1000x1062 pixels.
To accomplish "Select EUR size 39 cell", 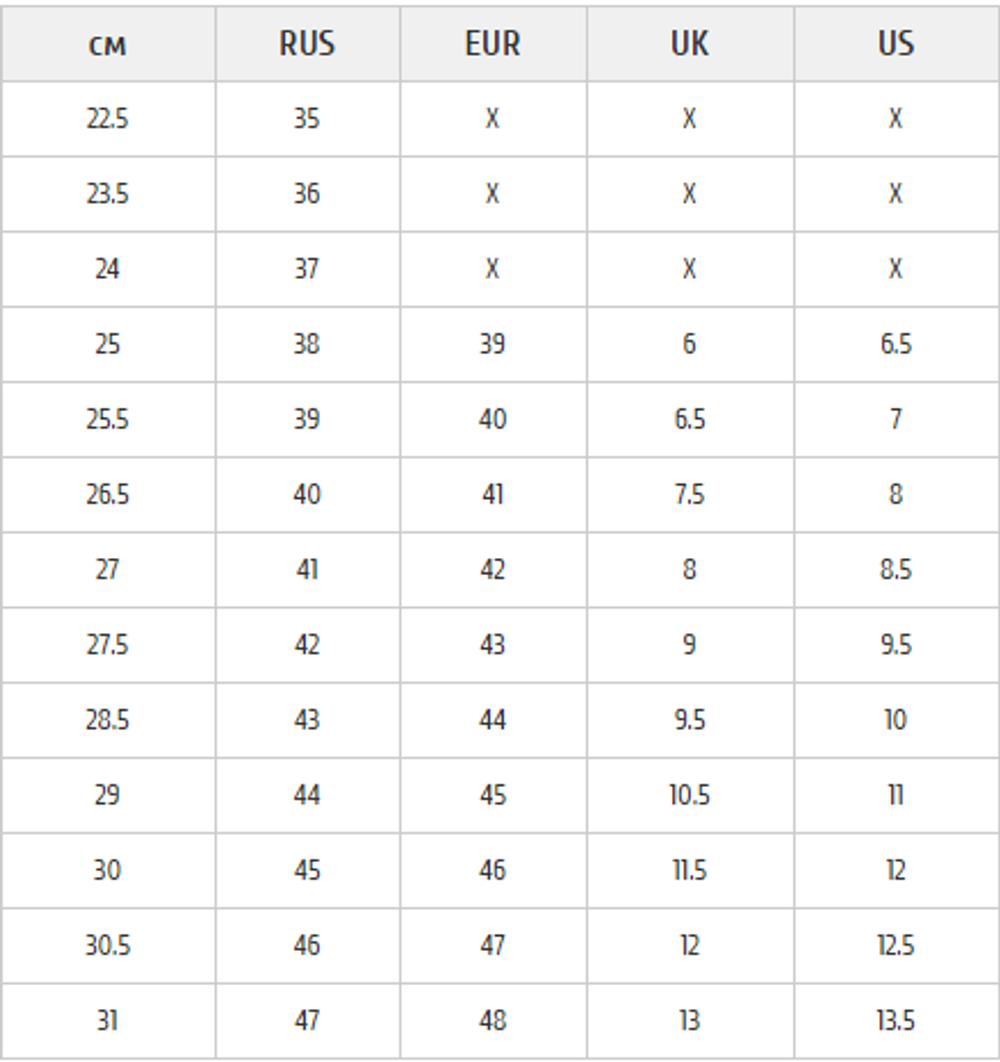I will [x=492, y=344].
